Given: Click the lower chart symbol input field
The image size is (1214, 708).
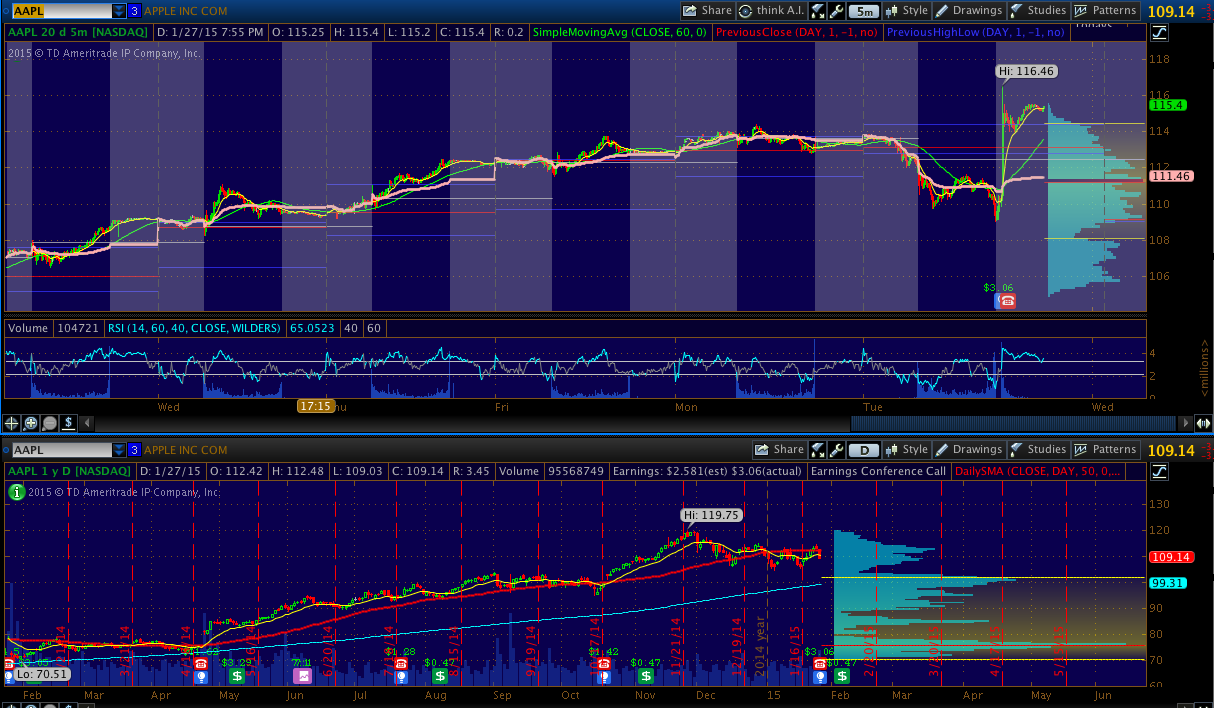Looking at the screenshot, I should click(x=60, y=450).
